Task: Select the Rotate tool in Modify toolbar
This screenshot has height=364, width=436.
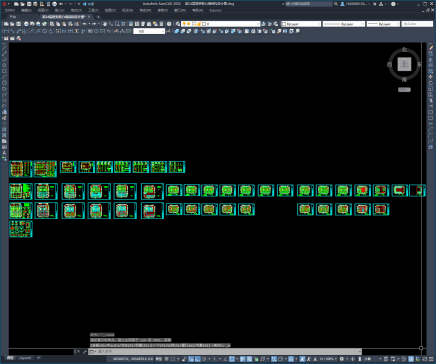Action: pyautogui.click(x=430, y=83)
